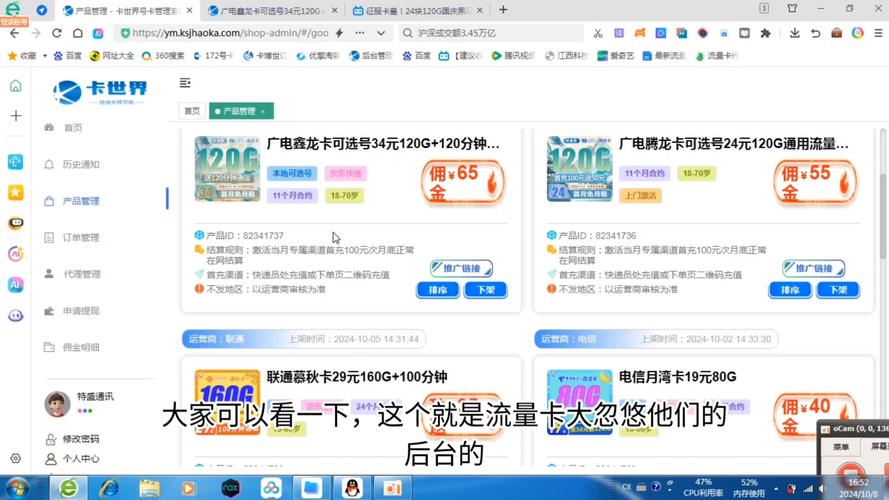Toggle the sidebar collapse hamburger icon
This screenshot has height=500, width=889.
185,83
